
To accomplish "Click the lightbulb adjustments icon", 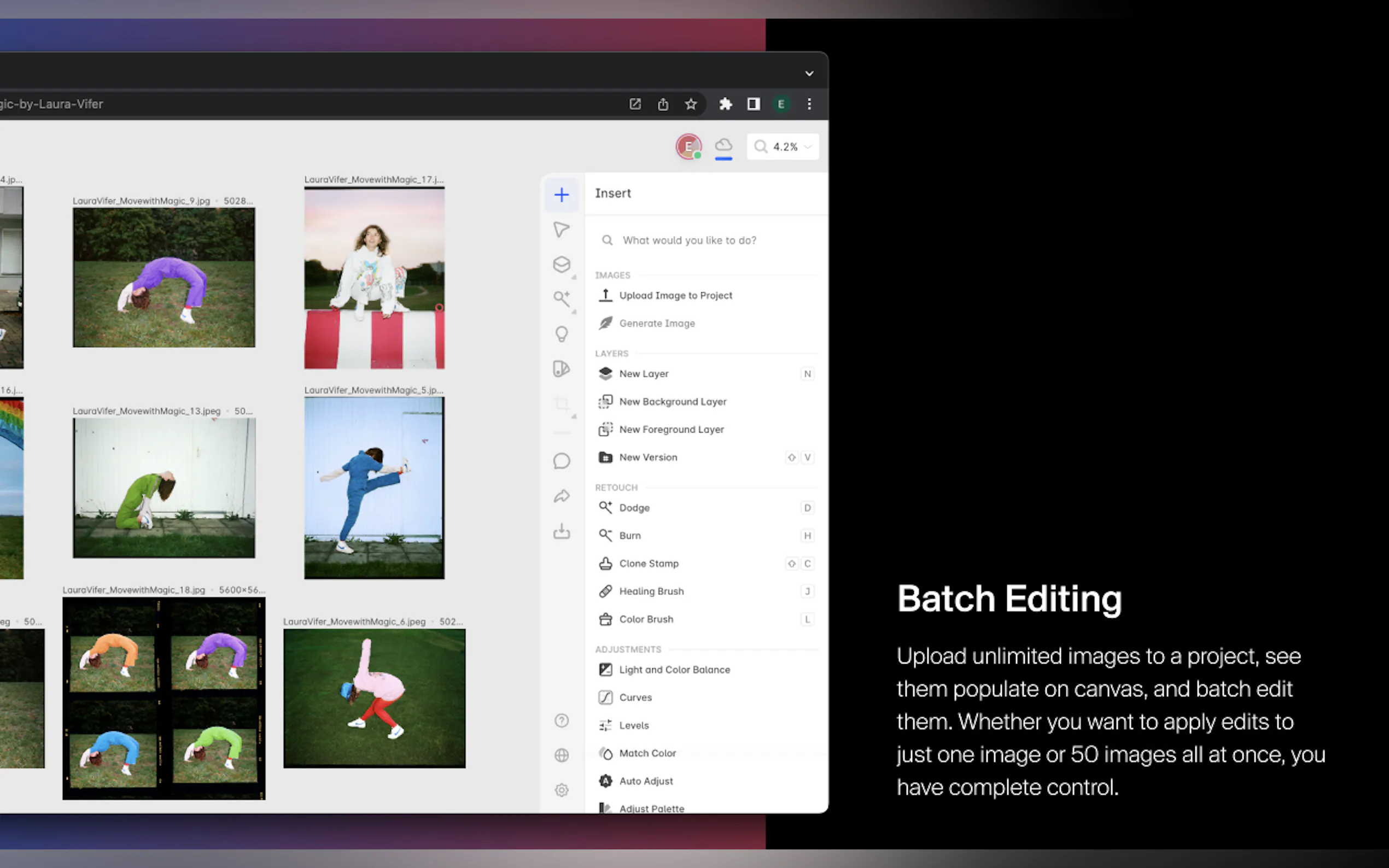I will [x=561, y=333].
